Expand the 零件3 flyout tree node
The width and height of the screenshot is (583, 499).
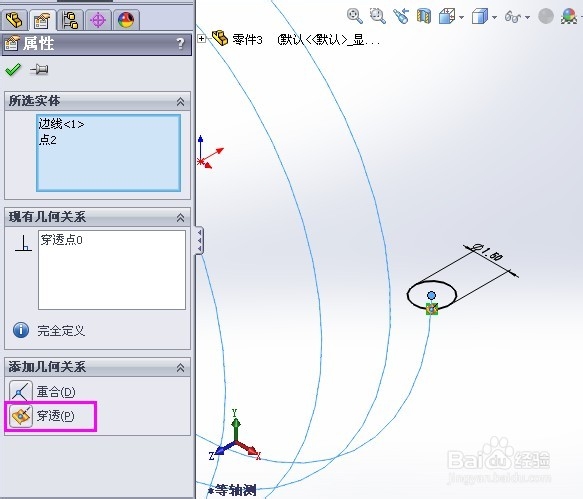coord(202,38)
